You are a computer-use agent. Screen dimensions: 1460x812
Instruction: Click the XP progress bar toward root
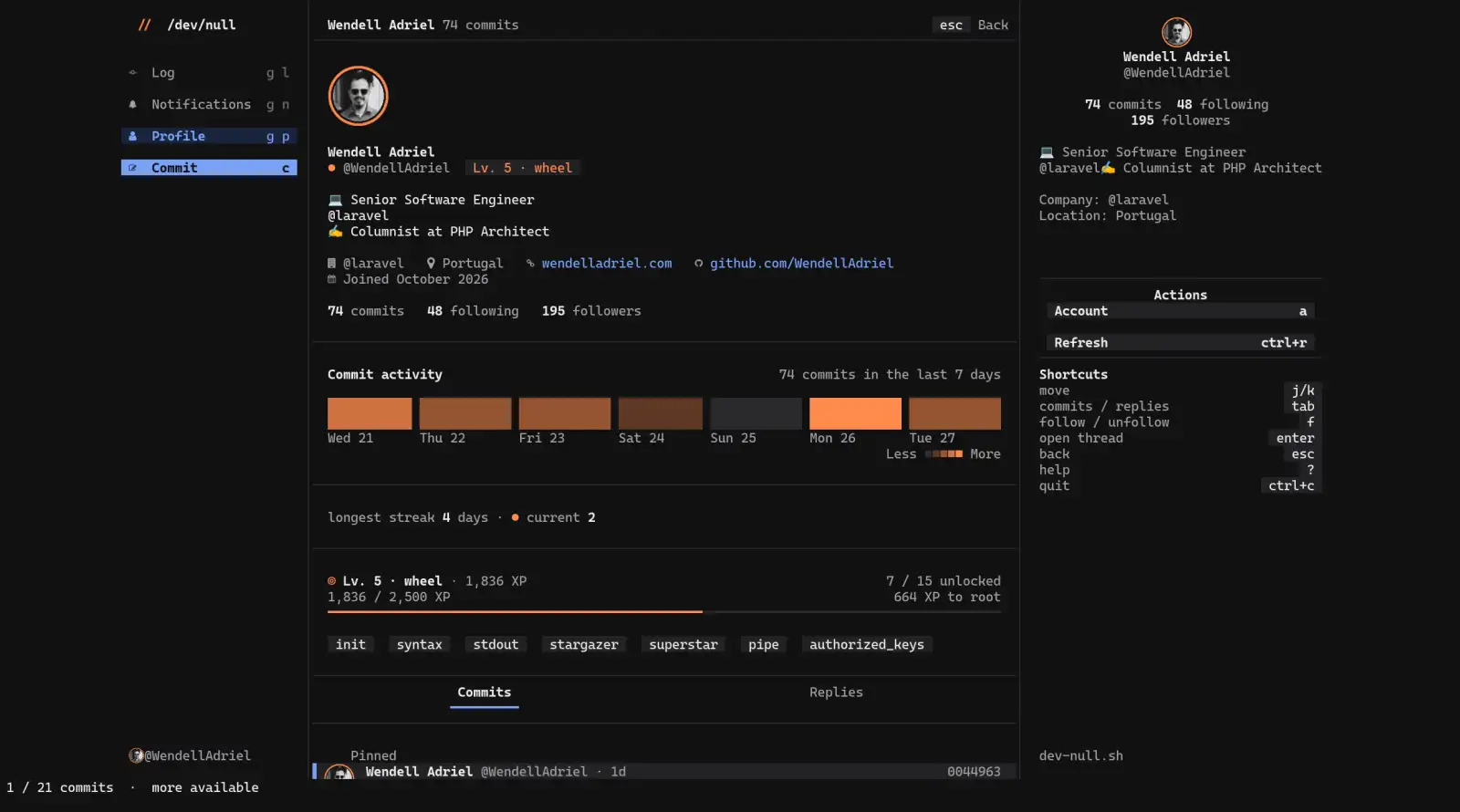(x=664, y=612)
